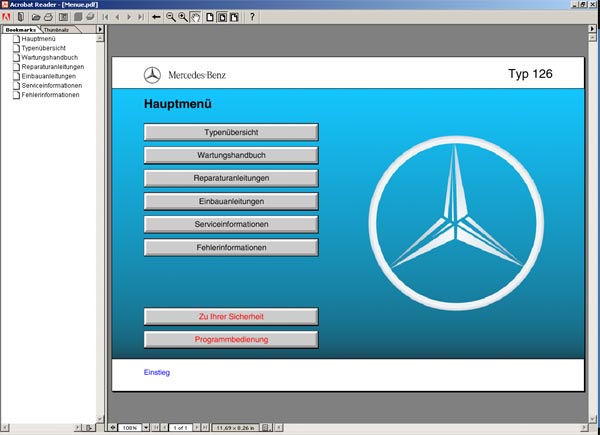Click the grayed search results icon
600x435 pixels.
[90, 17]
